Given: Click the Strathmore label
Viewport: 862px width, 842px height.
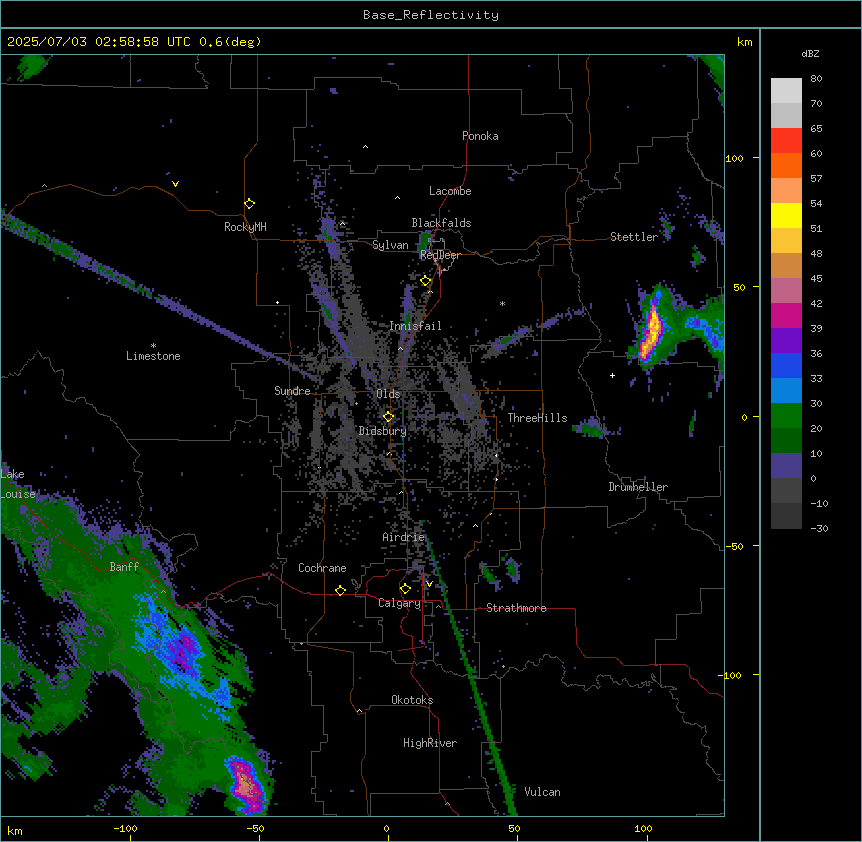Looking at the screenshot, I should point(517,608).
